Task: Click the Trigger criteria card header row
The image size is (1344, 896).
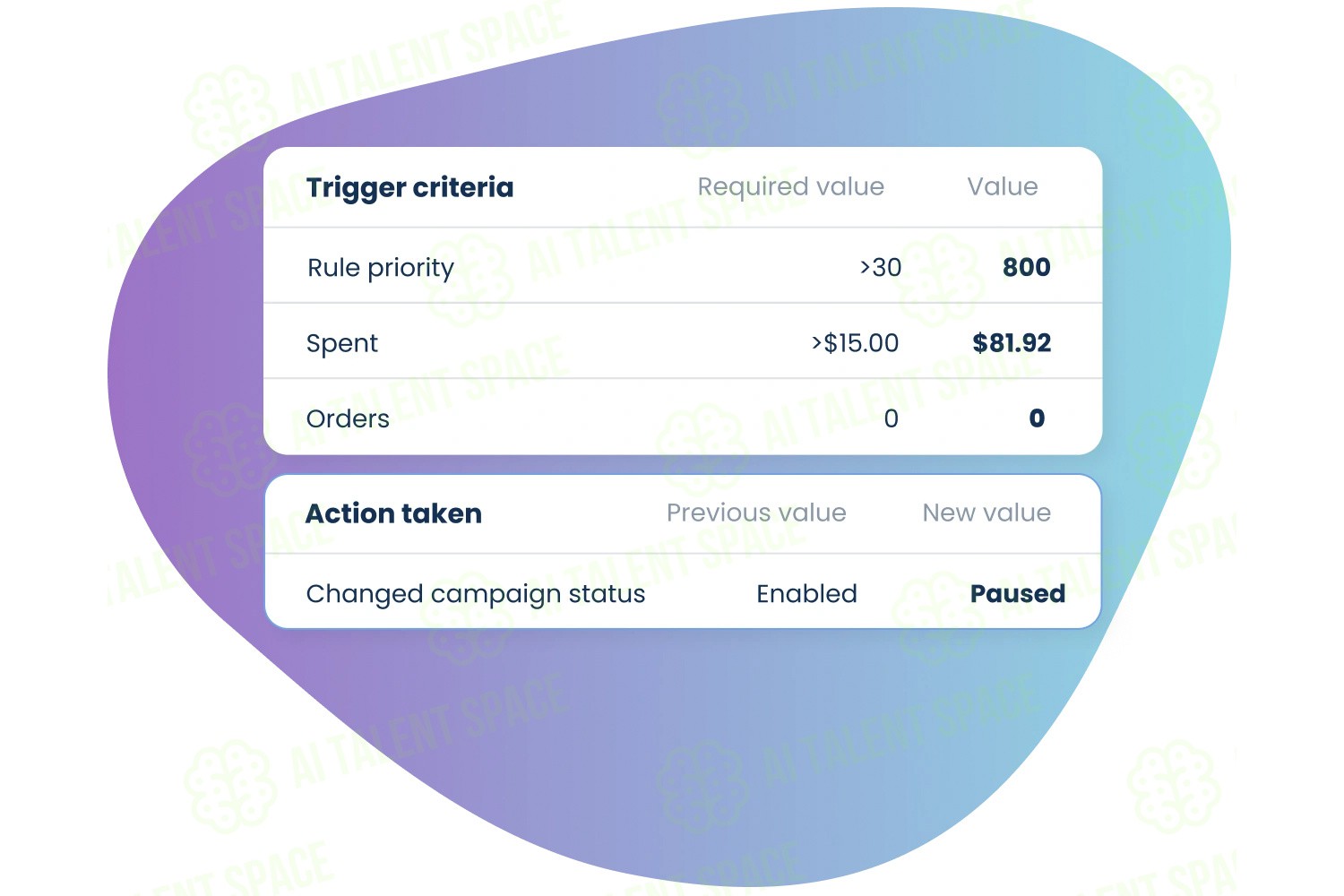Action: 683,187
